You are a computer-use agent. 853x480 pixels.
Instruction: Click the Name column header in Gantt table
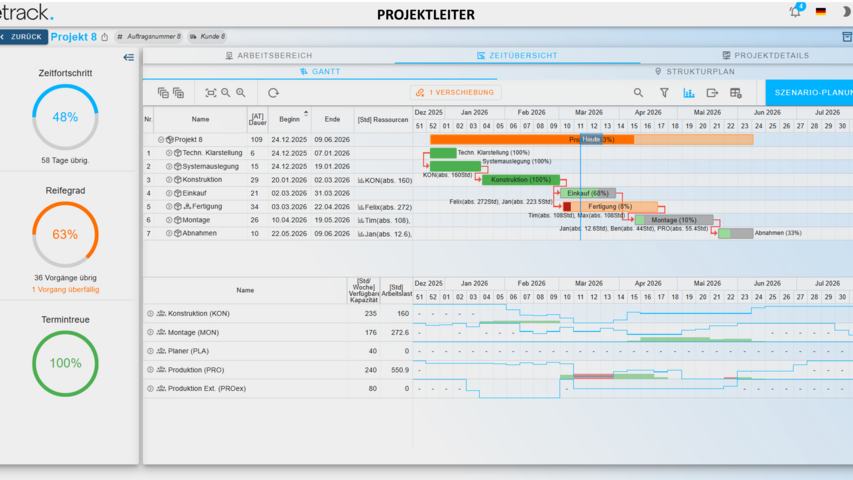(x=200, y=119)
